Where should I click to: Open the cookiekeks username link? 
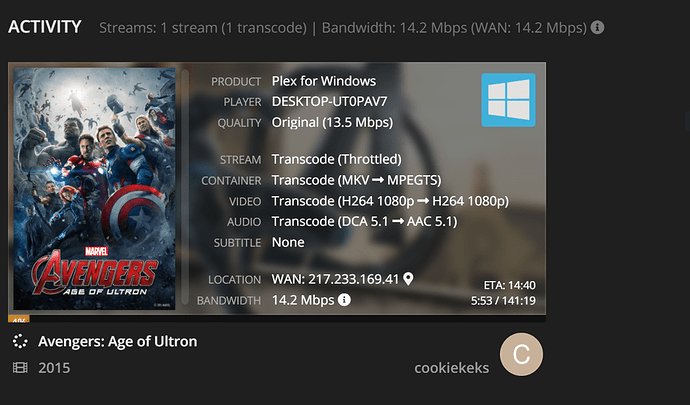coord(452,368)
